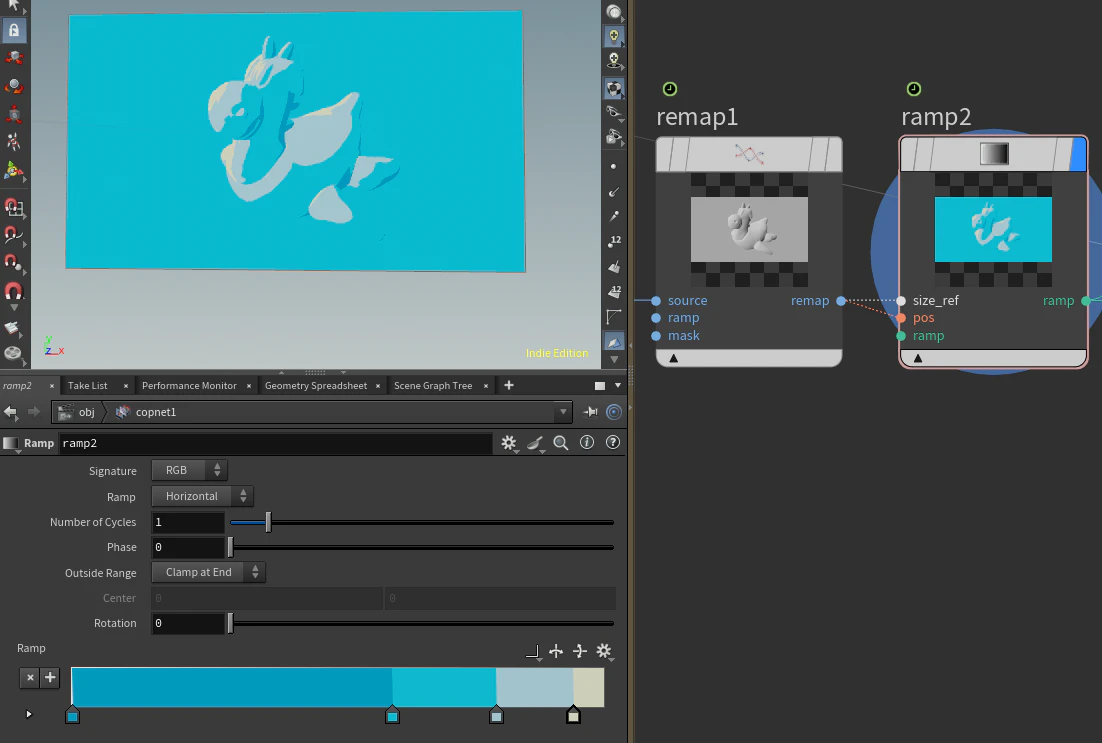1102x743 pixels.
Task: Select the Handles tool icon
Action: click(14, 170)
